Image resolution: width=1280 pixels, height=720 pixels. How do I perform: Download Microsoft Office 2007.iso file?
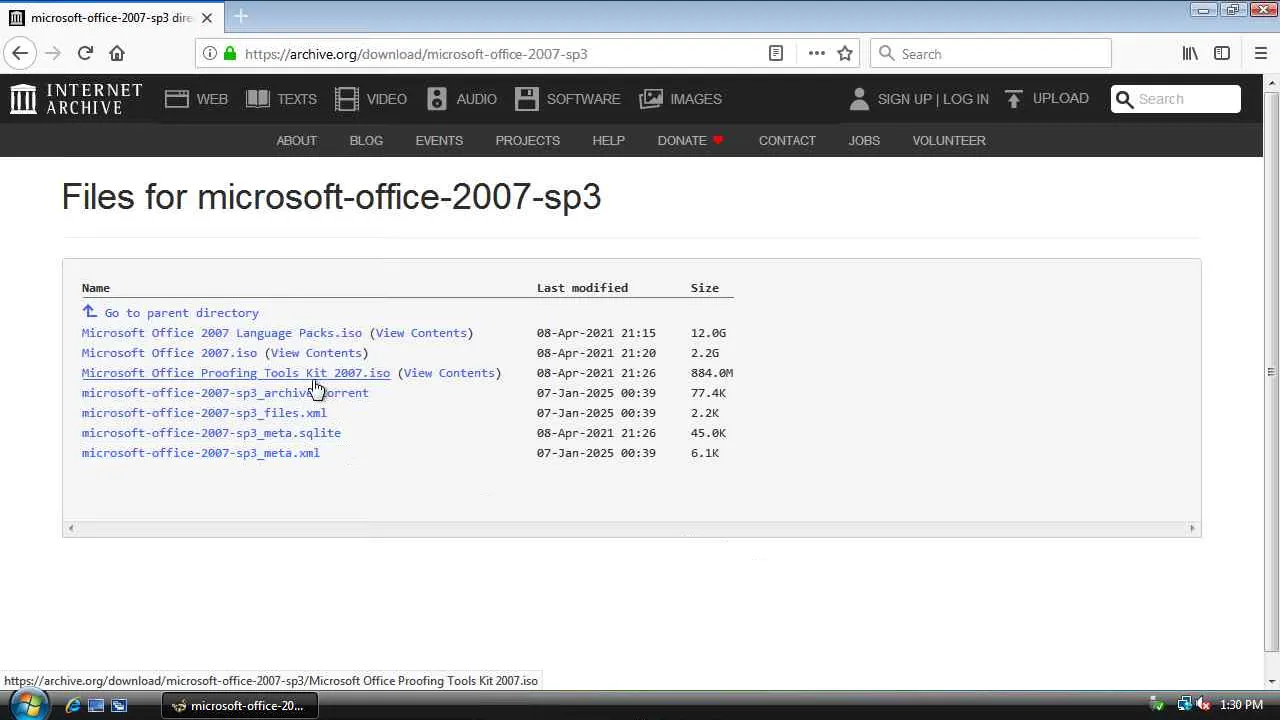click(x=169, y=353)
